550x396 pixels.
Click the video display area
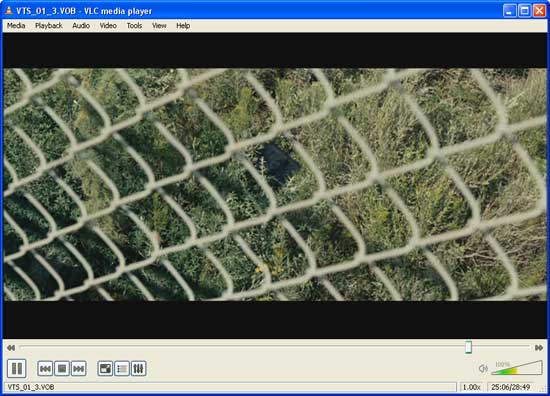point(275,185)
